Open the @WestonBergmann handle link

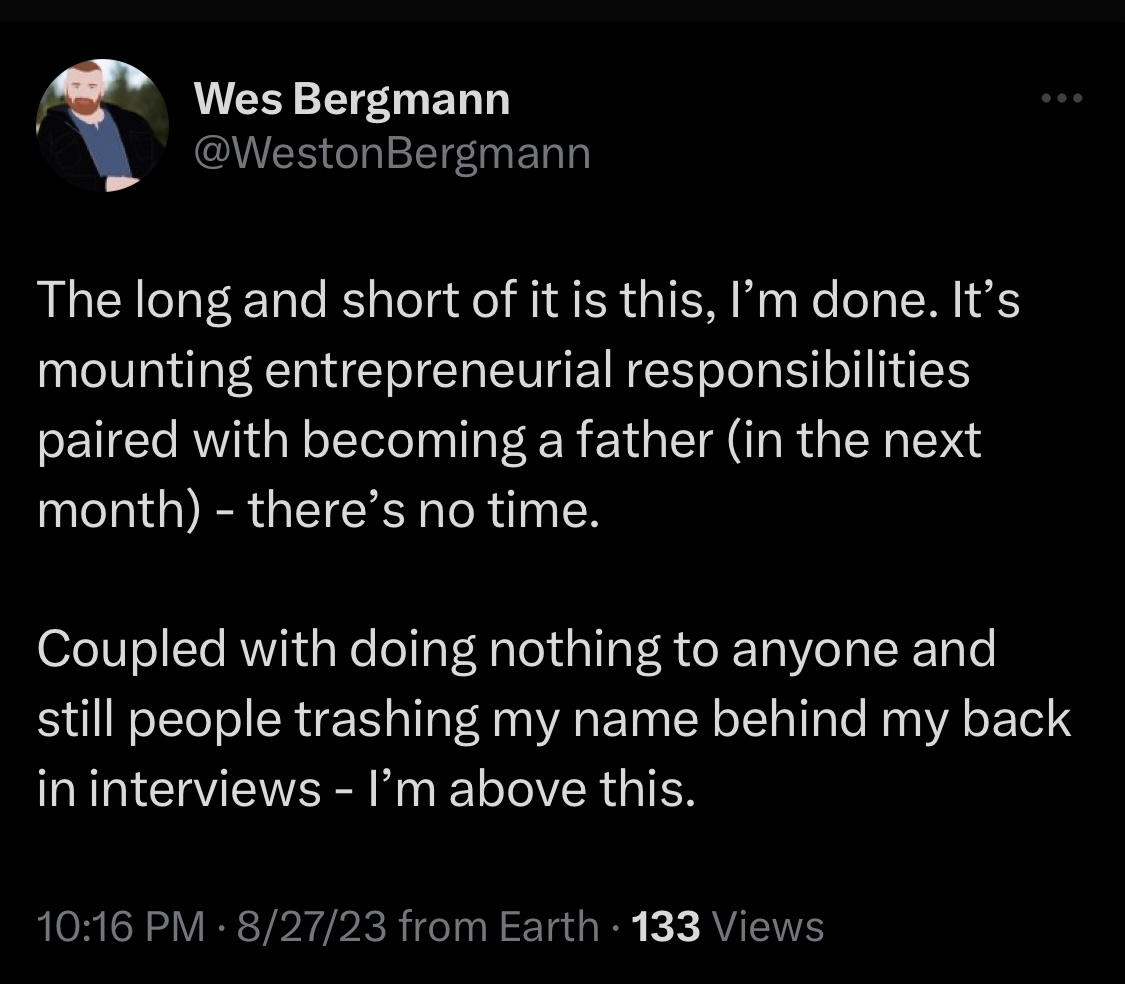click(x=392, y=154)
